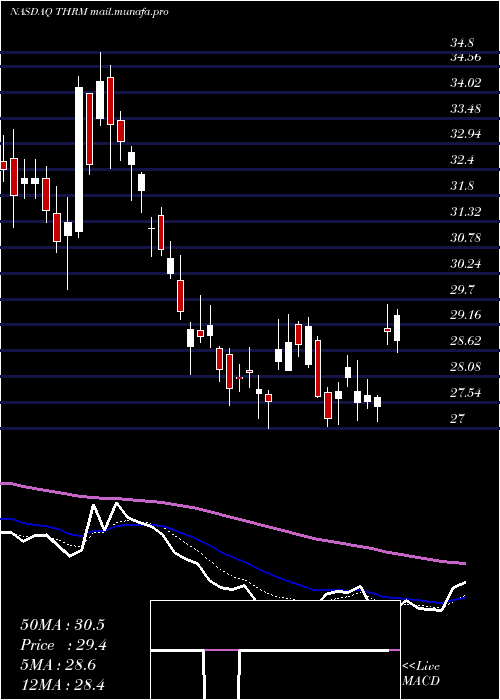The width and height of the screenshot is (500, 700).
Task: Click the 30.78 price axis label
Action: 466,237
